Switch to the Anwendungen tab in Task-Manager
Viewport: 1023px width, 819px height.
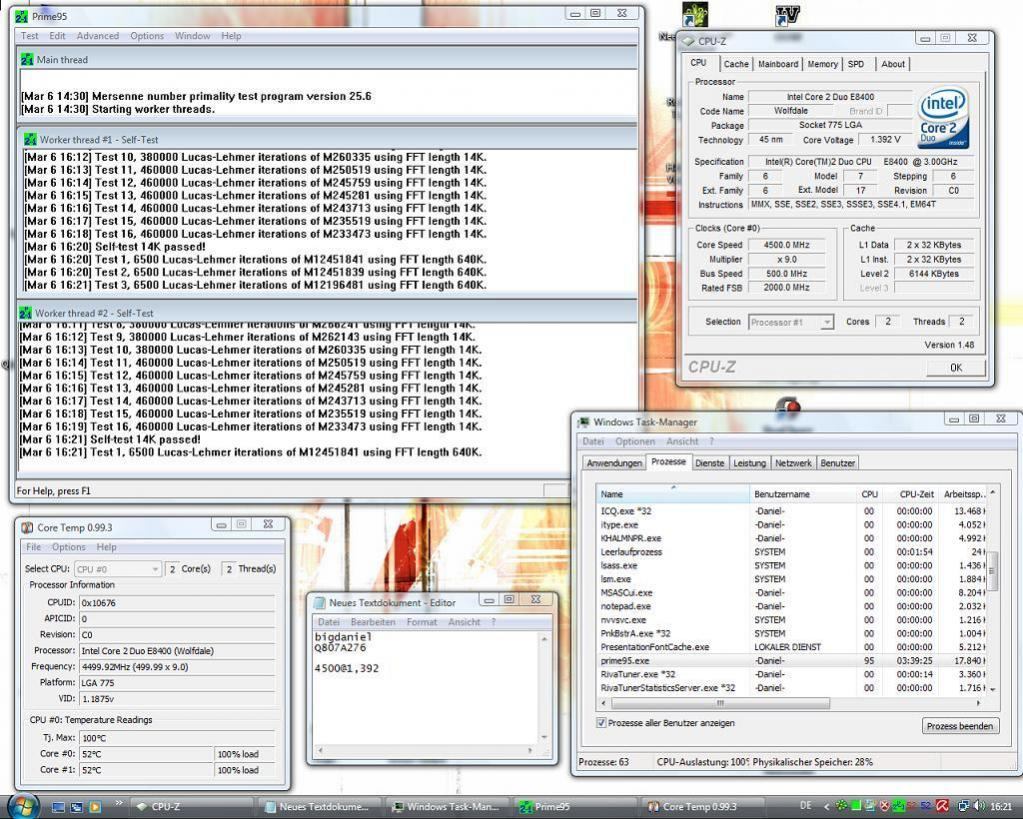(614, 463)
